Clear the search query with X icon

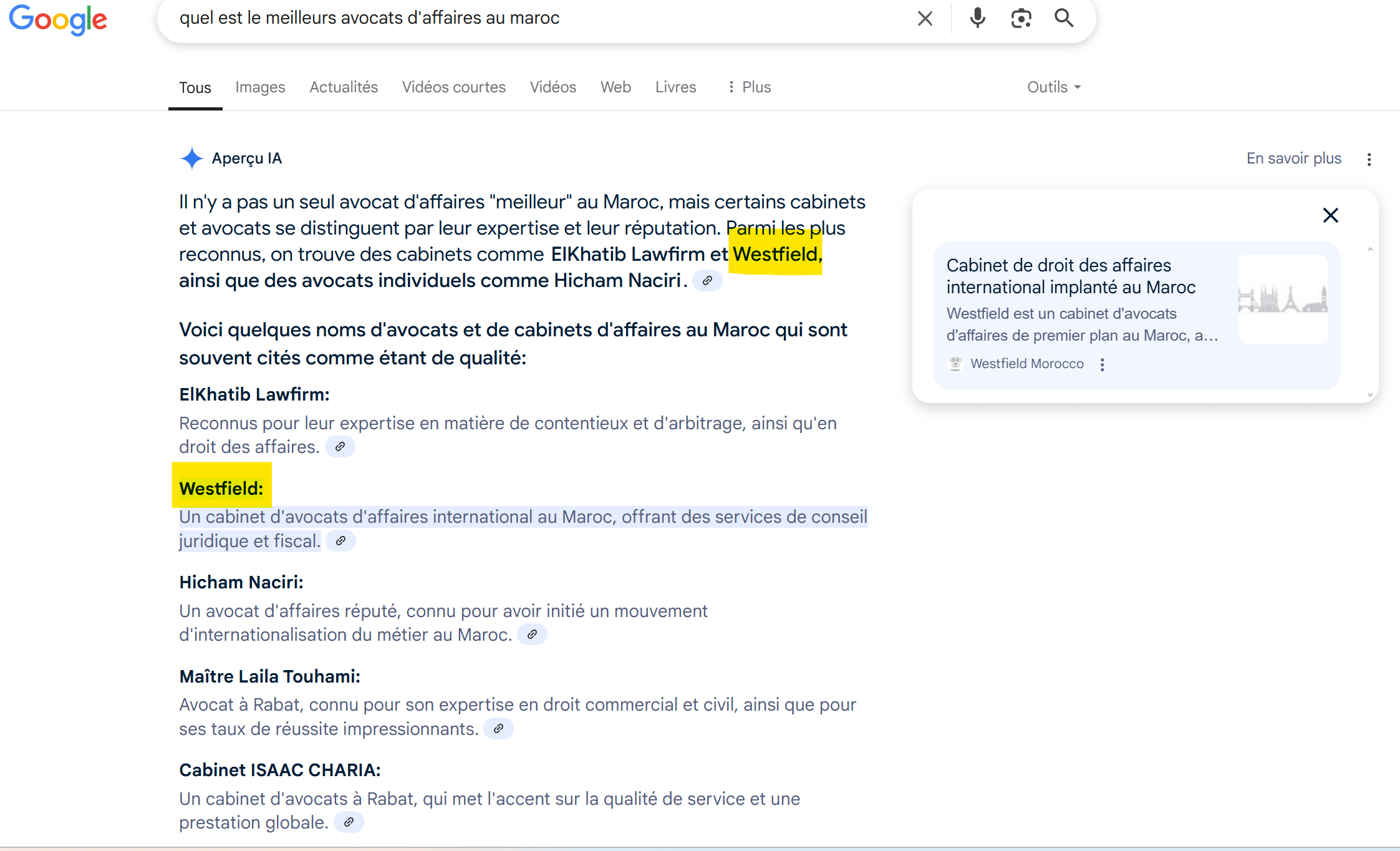pyautogui.click(x=925, y=19)
